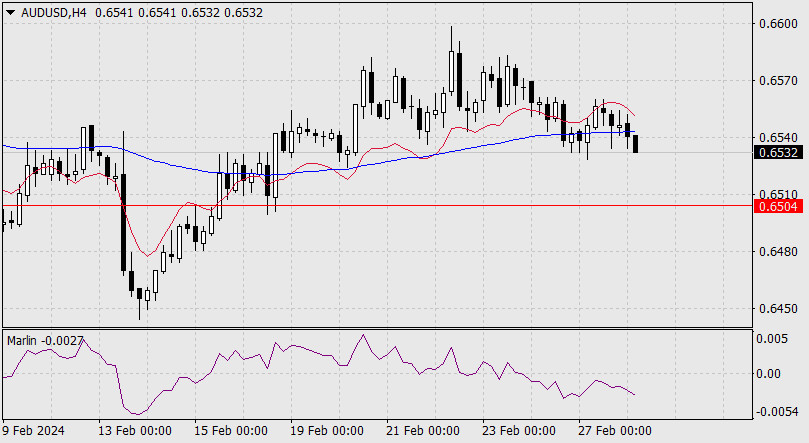
Task: Click the 9 Feb 2024 date label
Action: [x=33, y=430]
